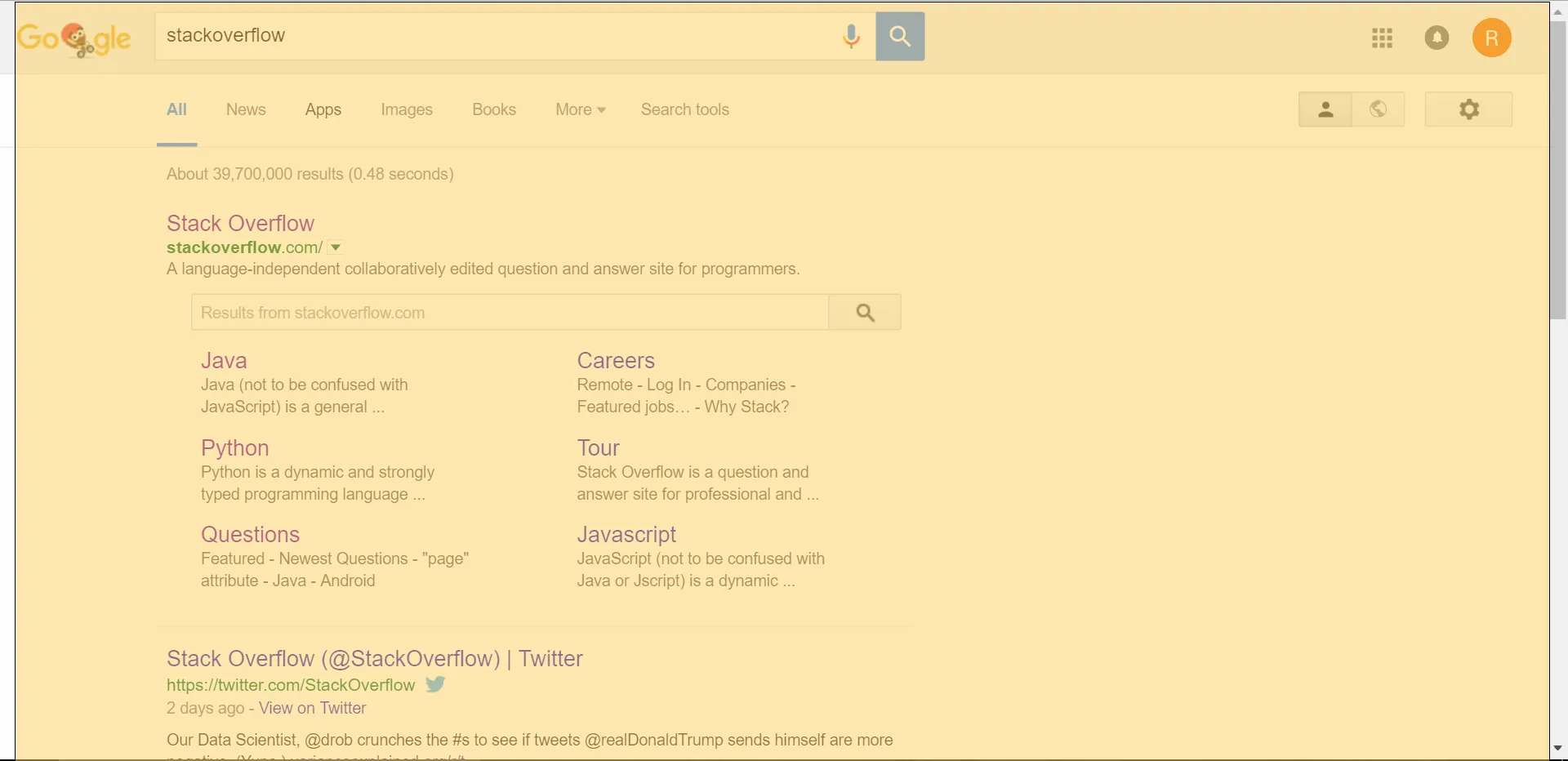The height and width of the screenshot is (761, 1568).
Task: Click the About 39,700,000 results text
Action: pos(310,174)
